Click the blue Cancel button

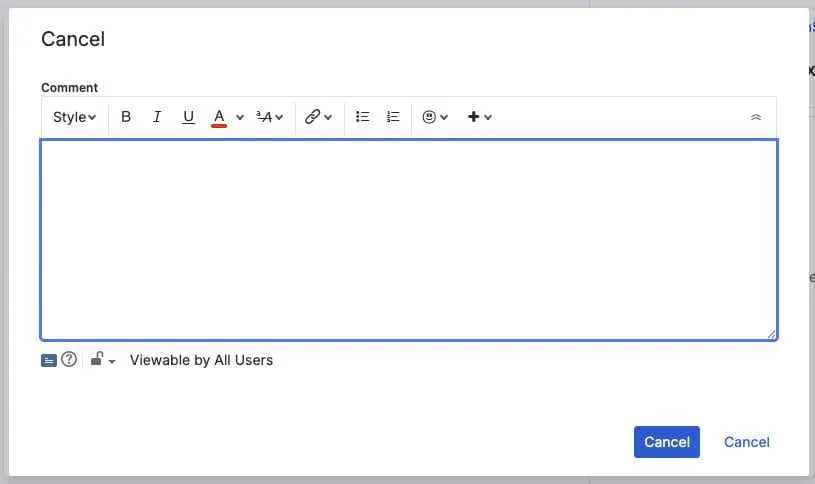click(x=666, y=442)
